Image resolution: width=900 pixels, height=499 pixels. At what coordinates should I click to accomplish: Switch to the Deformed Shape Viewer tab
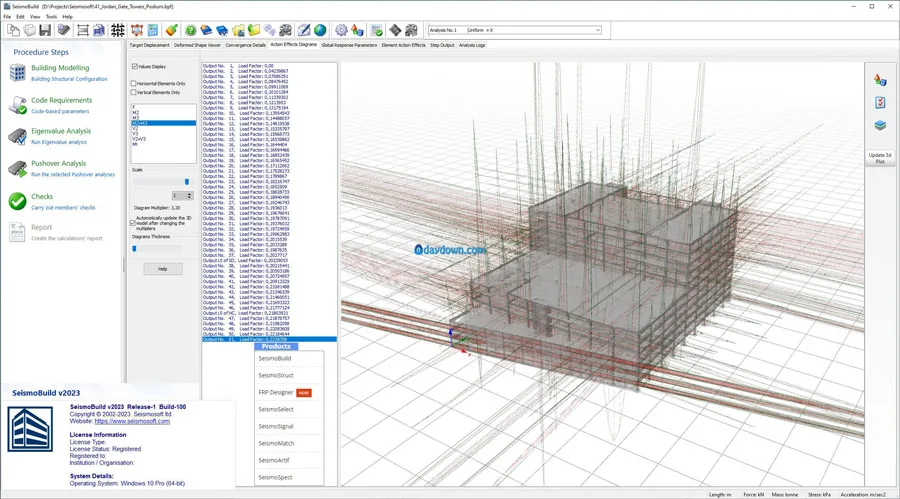click(x=197, y=45)
